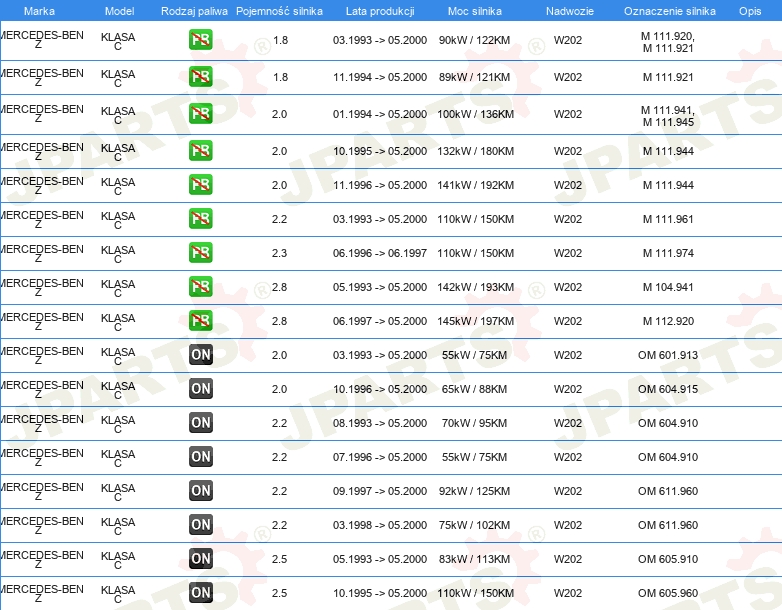Screen dimensions: 782x610
Task: Click the PB icon in the 141kW / 192KM row
Action: (x=201, y=185)
